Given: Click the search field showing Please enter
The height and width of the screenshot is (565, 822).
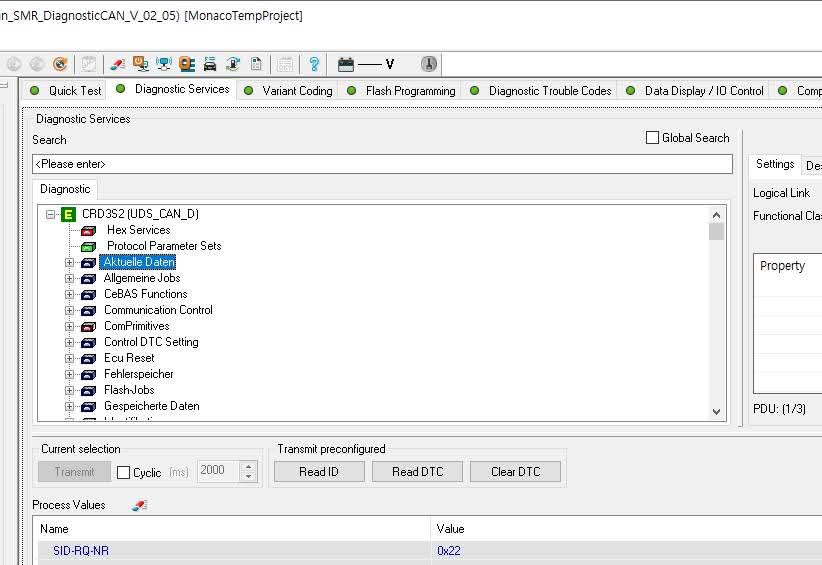Looking at the screenshot, I should point(382,164).
